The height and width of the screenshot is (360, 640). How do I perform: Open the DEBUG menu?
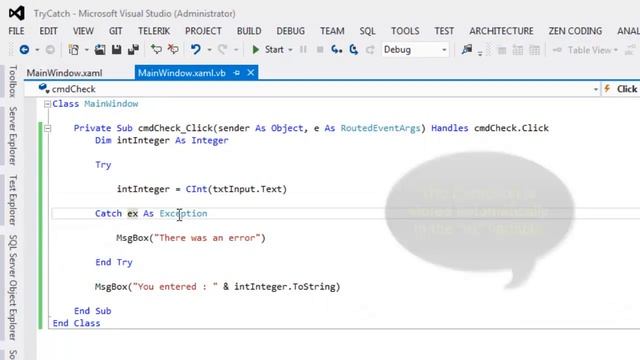point(291,31)
